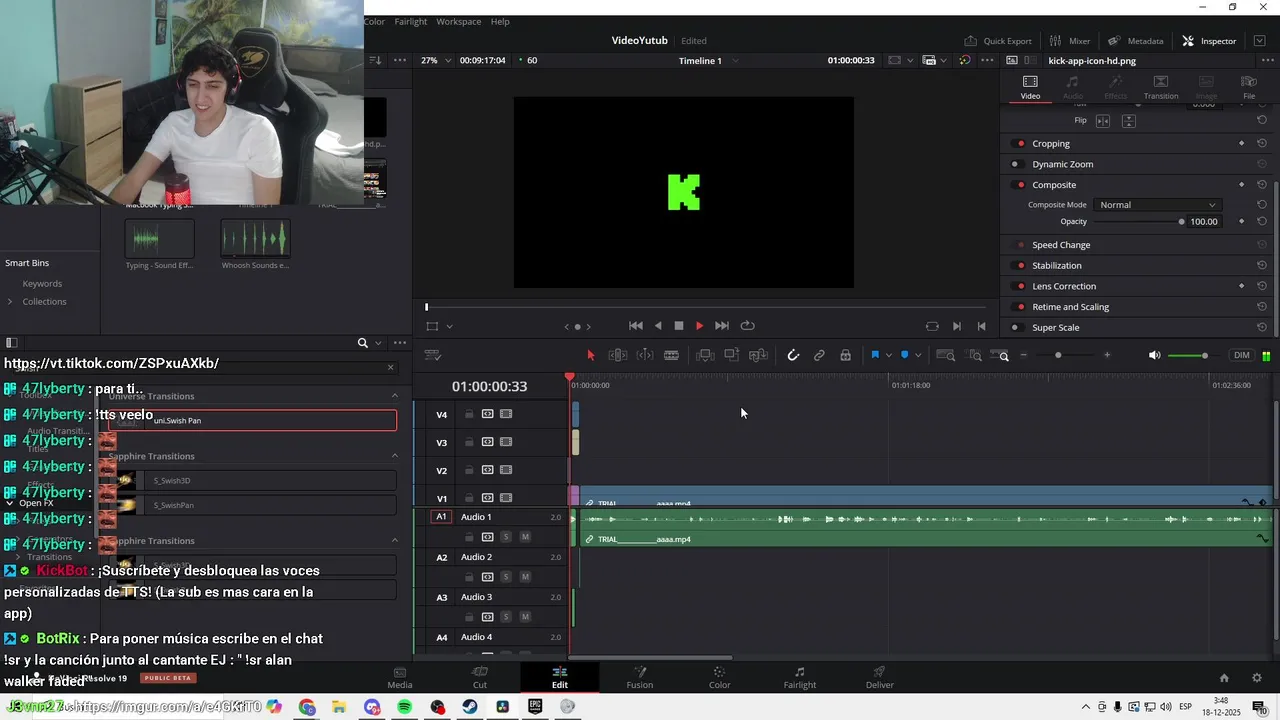
Task: Click the Flip horizontal button
Action: (x=1103, y=121)
